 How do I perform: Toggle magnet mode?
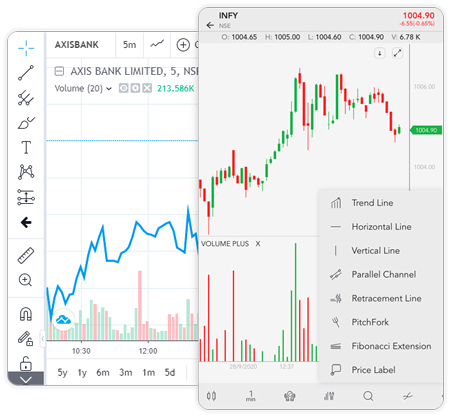pyautogui.click(x=26, y=314)
